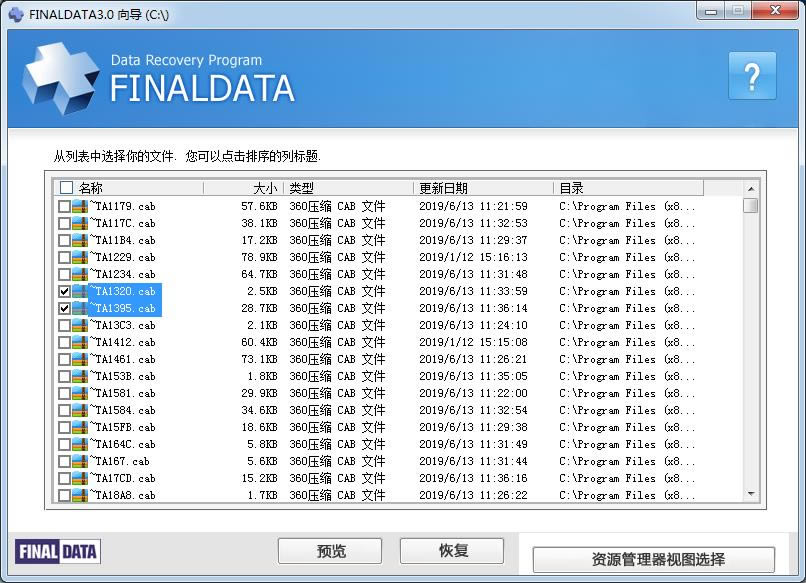The height and width of the screenshot is (583, 806).
Task: Click the scrollbar thumb of file list
Action: tap(751, 206)
